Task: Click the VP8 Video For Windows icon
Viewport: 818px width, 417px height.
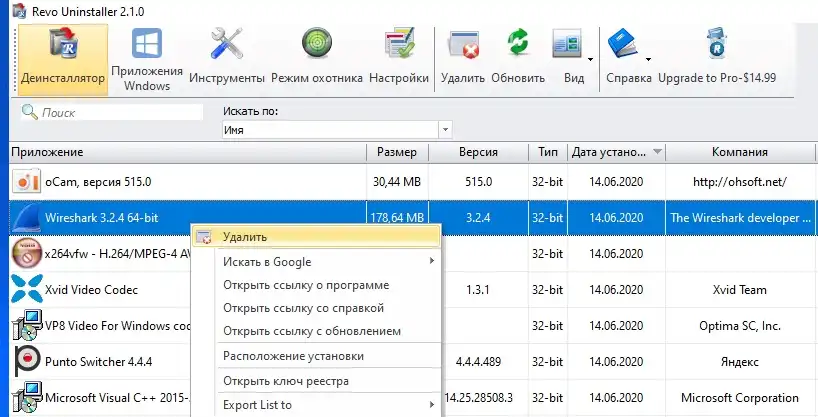Action: [x=27, y=326]
